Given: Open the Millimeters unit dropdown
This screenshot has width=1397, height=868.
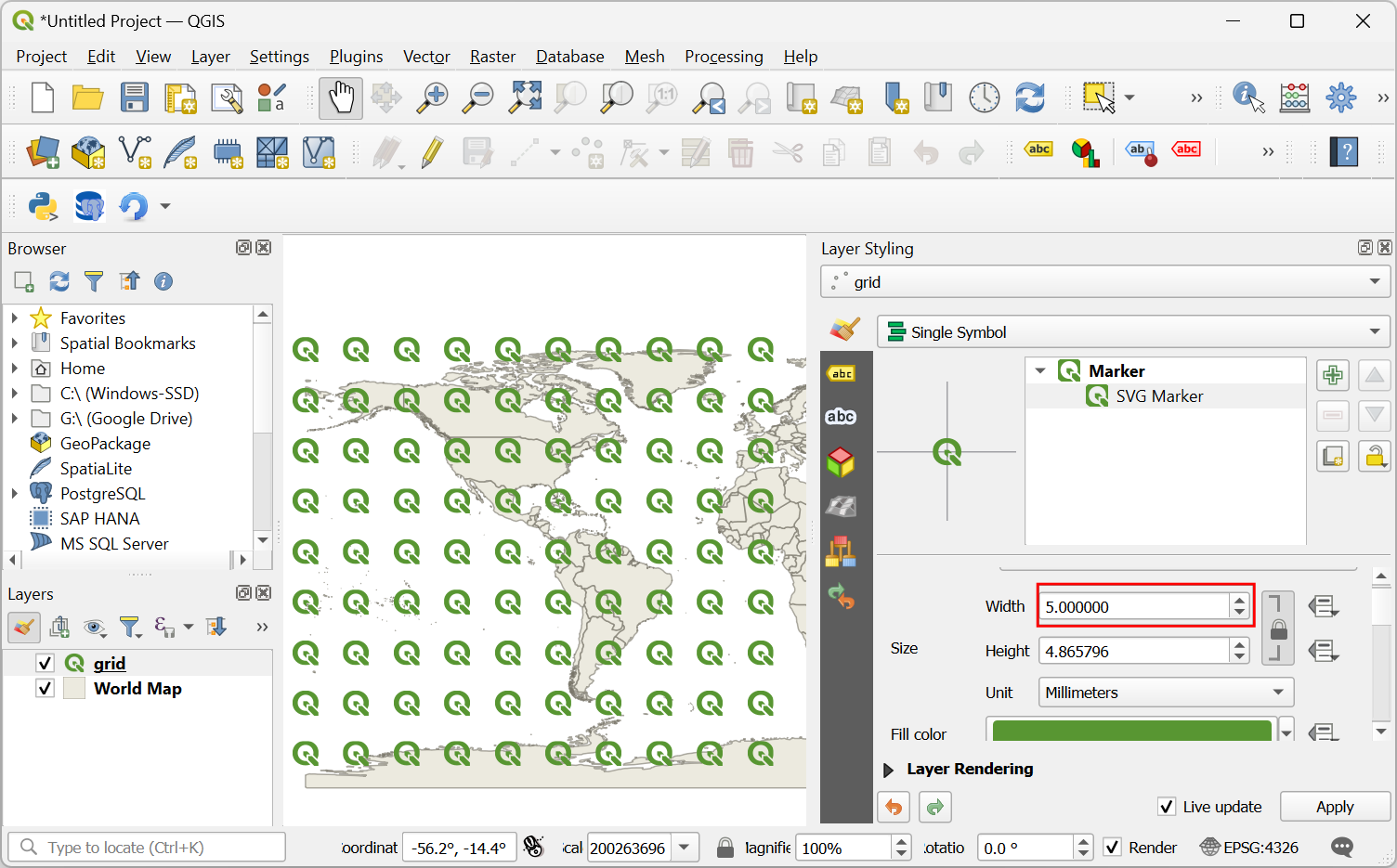Looking at the screenshot, I should (1165, 693).
